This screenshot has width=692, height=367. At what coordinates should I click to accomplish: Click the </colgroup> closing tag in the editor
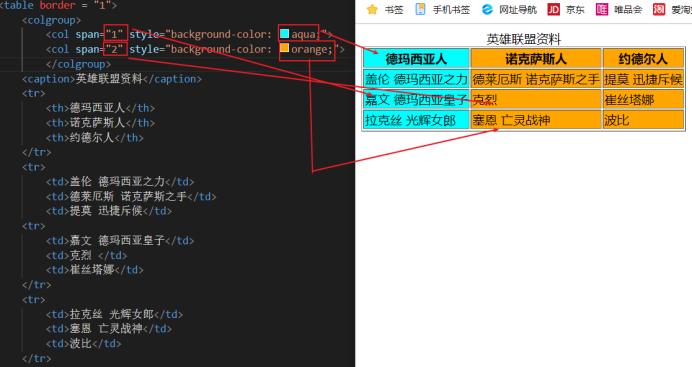coord(79,64)
